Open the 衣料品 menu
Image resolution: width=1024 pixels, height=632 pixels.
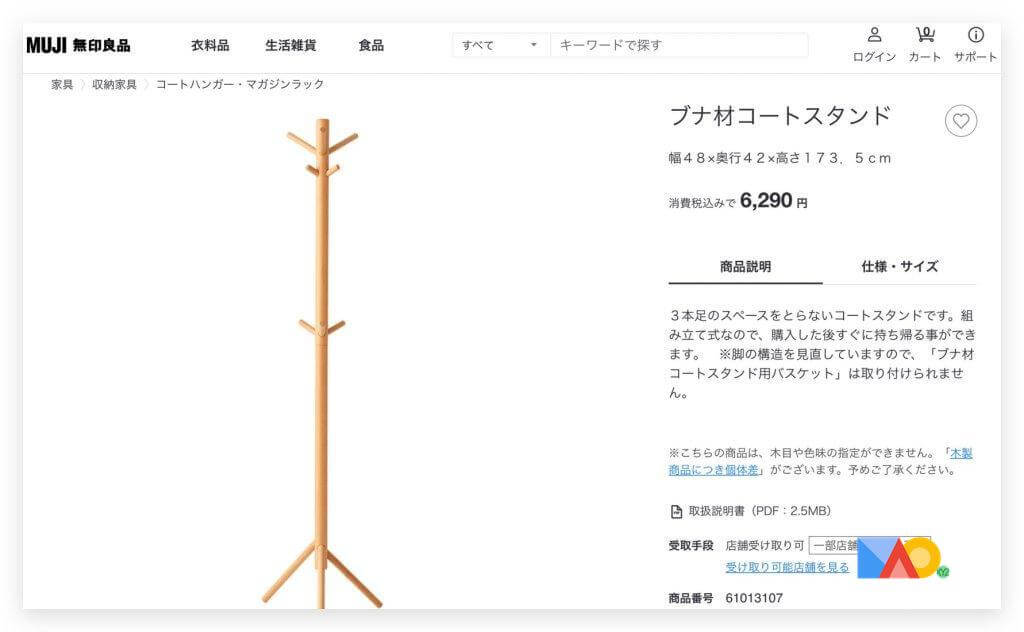(210, 45)
